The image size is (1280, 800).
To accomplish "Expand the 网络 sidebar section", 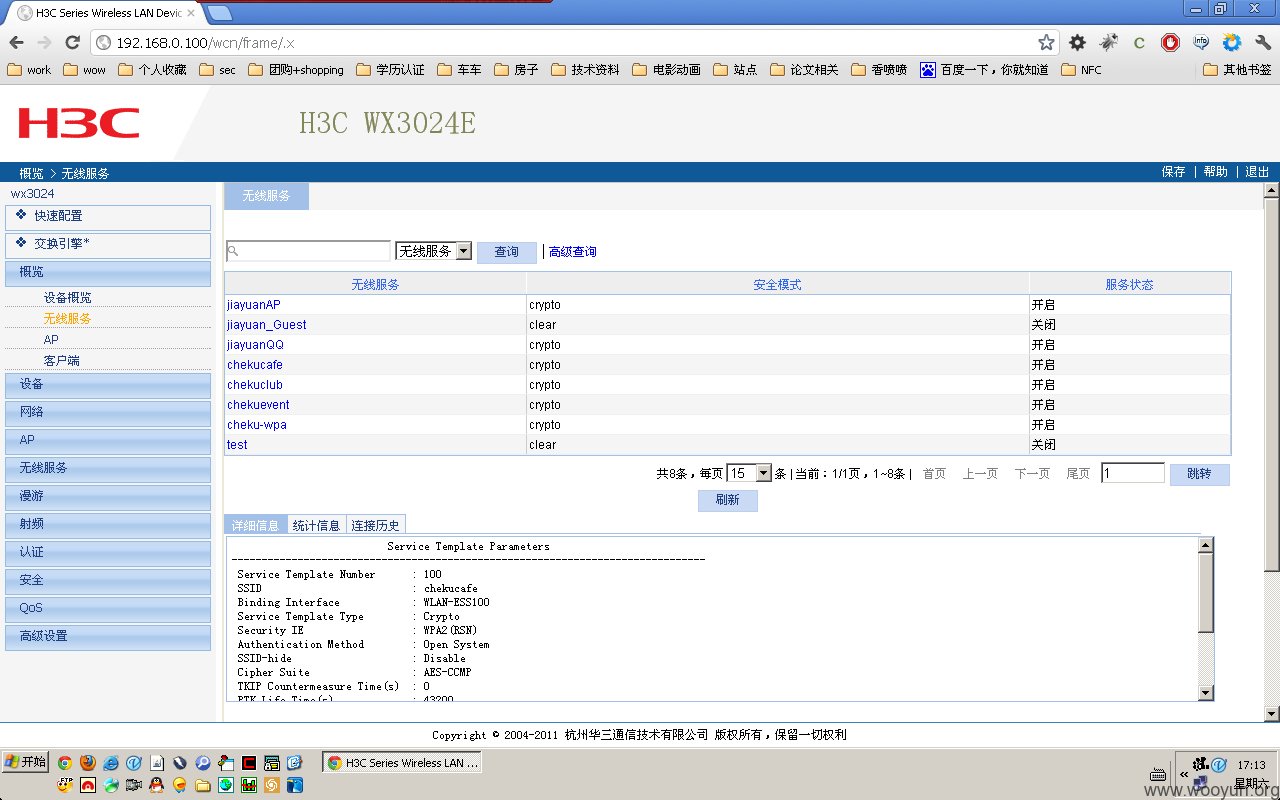I will pyautogui.click(x=108, y=413).
